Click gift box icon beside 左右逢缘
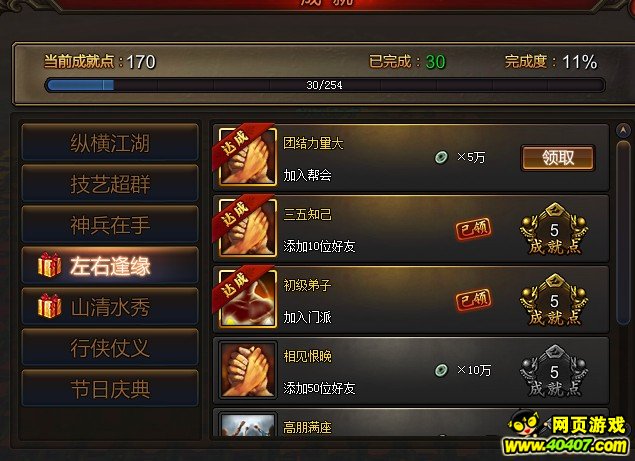 tap(49, 265)
